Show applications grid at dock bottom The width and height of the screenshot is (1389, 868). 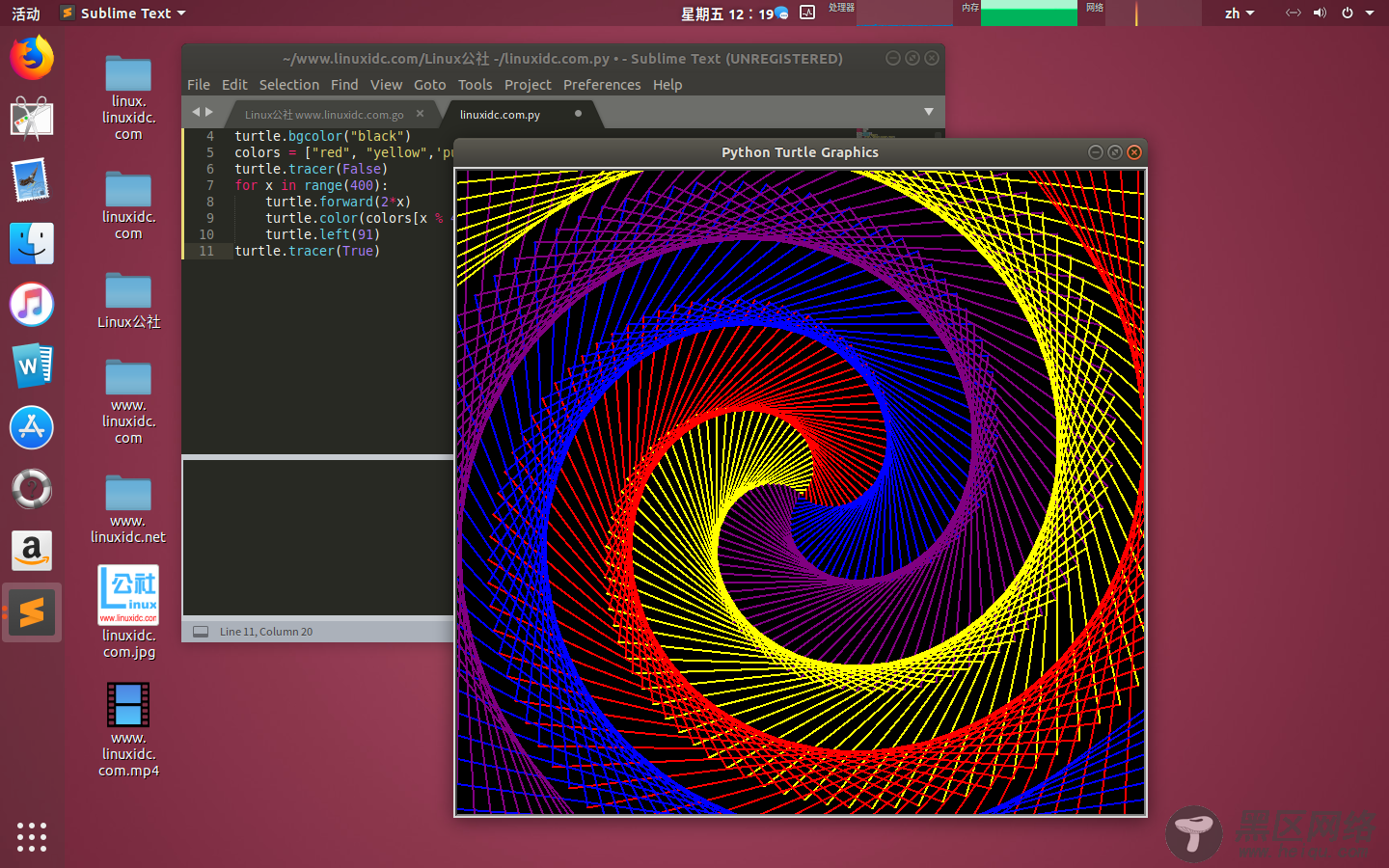click(32, 836)
